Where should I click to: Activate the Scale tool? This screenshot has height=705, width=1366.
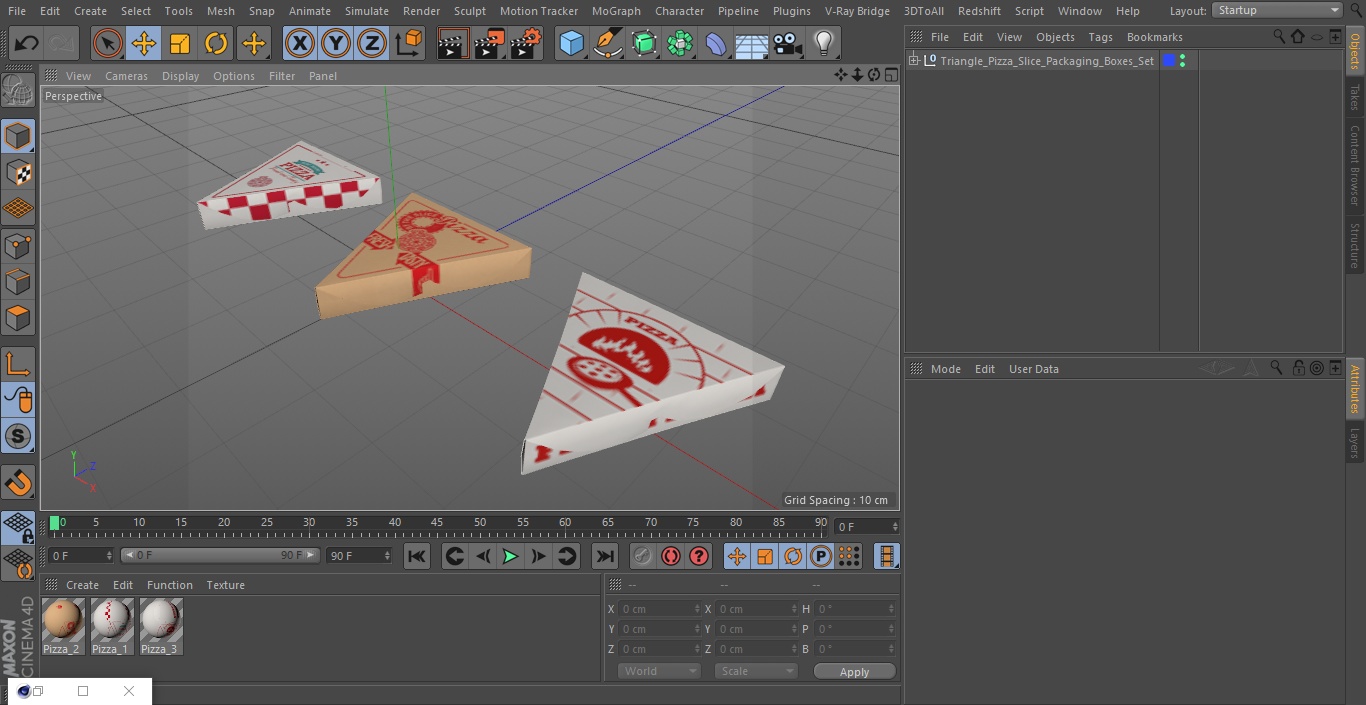tap(180, 43)
